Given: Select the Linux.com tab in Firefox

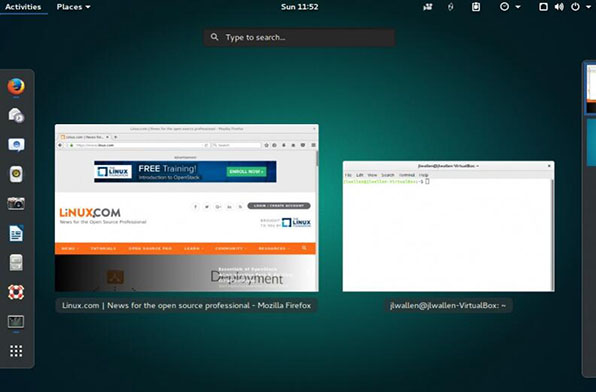Looking at the screenshot, I should [85, 137].
